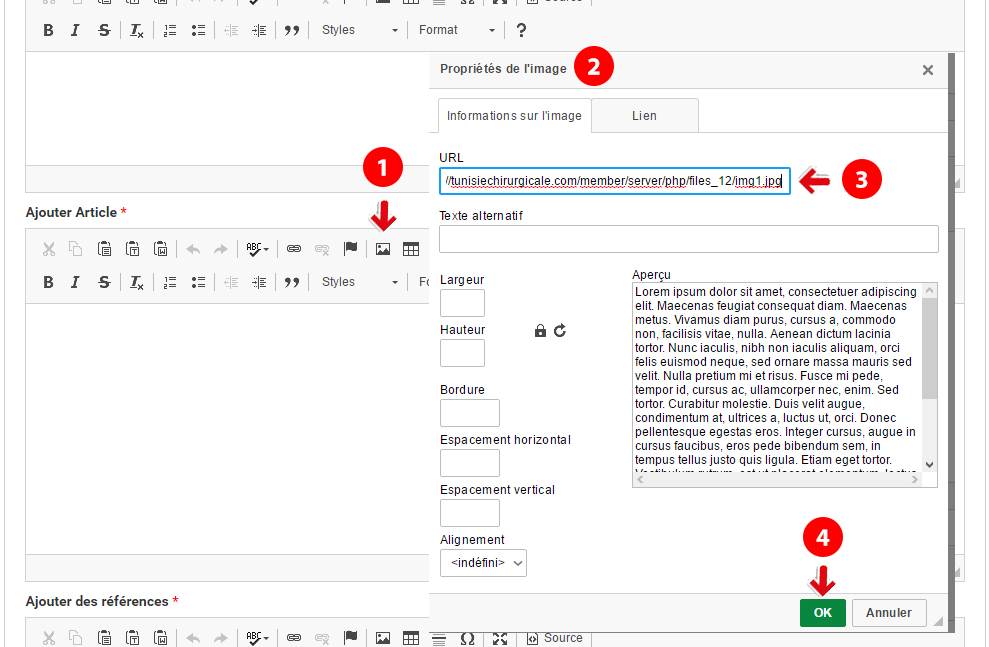Viewport: 989px width, 647px height.
Task: Remove formatting in Ajouter Article editor
Action: tap(136, 282)
